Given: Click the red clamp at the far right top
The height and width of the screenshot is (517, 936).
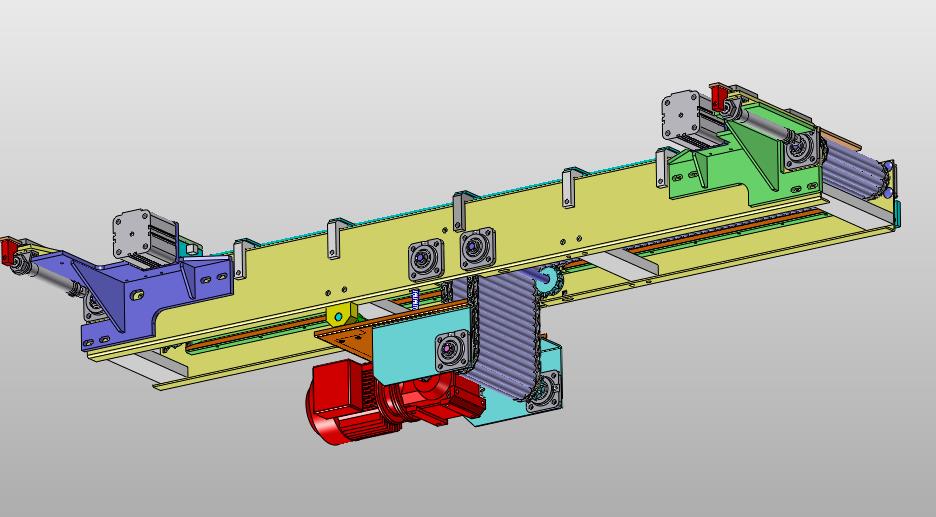Looking at the screenshot, I should [x=720, y=97].
